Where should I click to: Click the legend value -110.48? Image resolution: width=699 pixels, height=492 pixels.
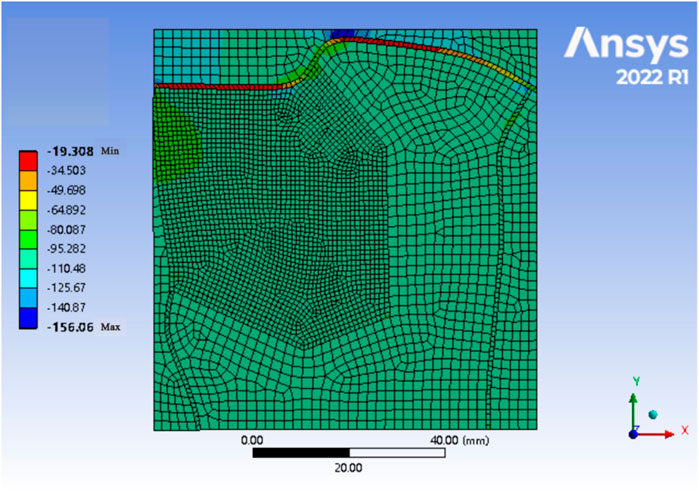(x=66, y=268)
